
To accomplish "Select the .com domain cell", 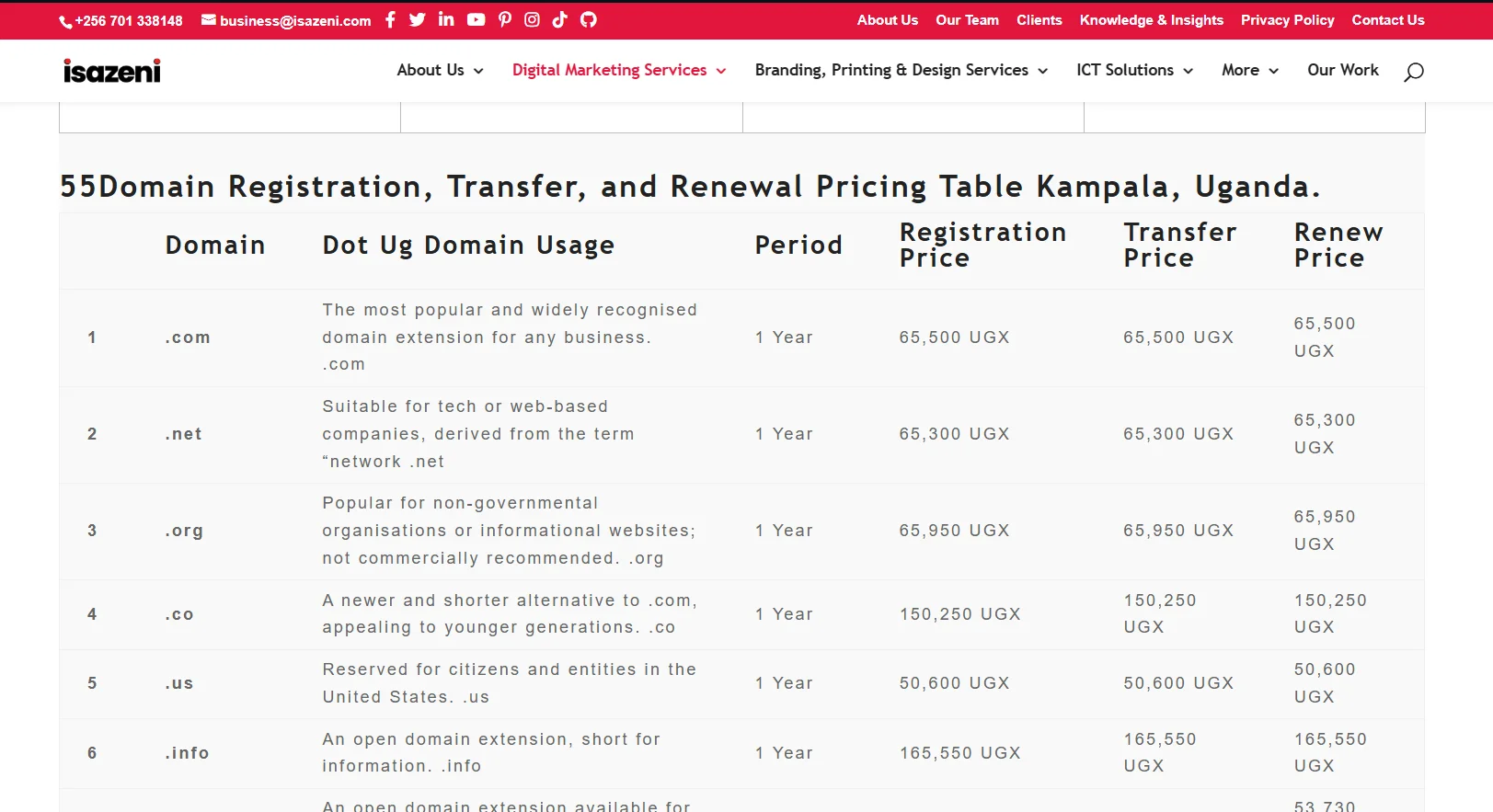I will point(188,337).
